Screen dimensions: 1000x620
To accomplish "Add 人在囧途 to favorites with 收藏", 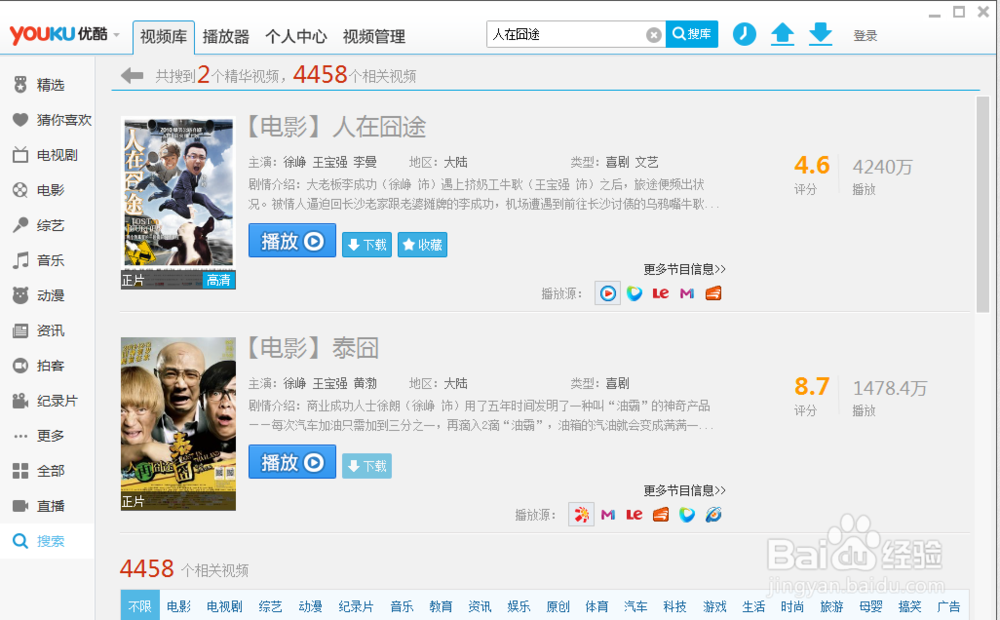I will pos(422,244).
